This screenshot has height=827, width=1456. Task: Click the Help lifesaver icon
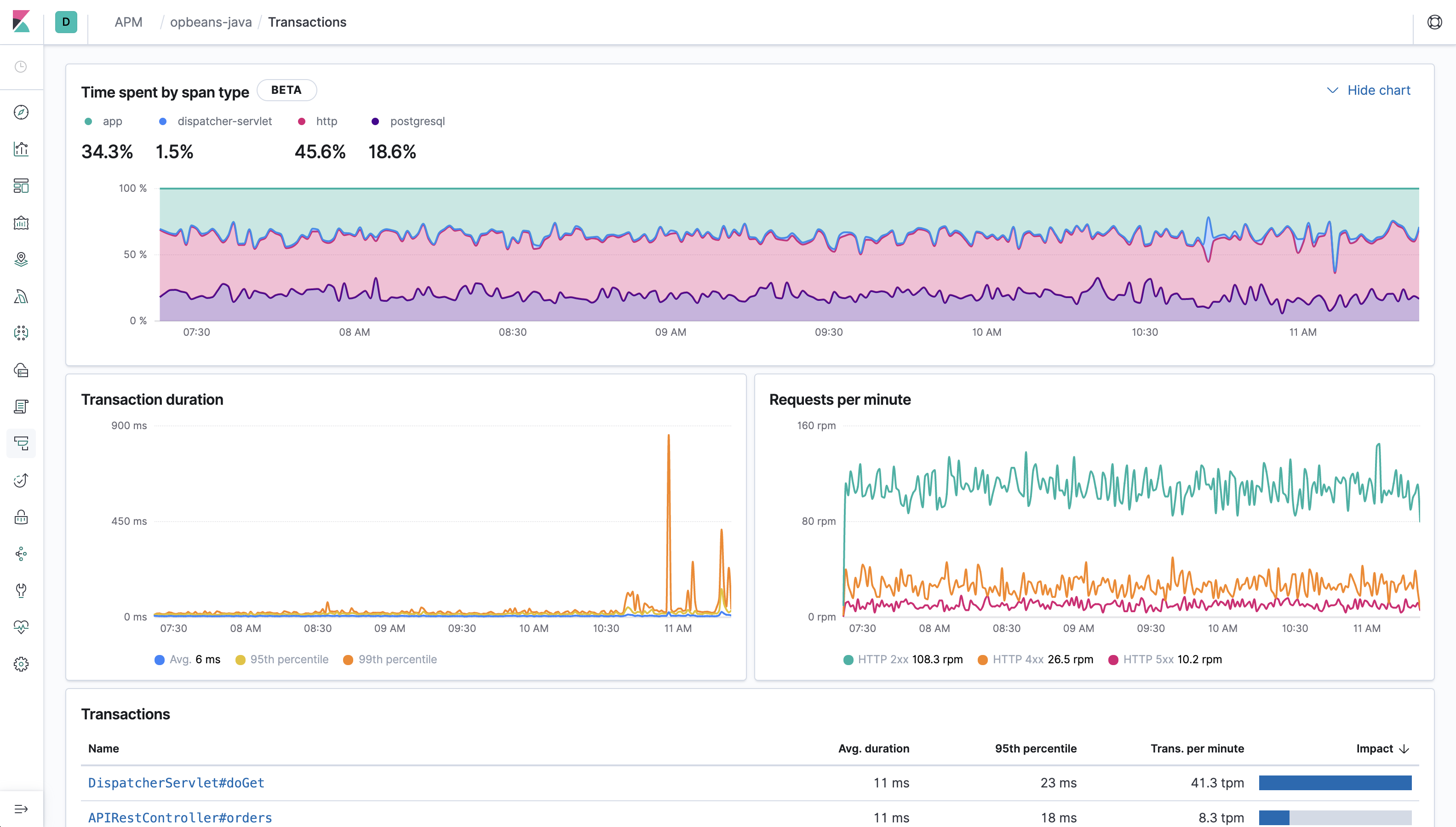coord(1435,22)
